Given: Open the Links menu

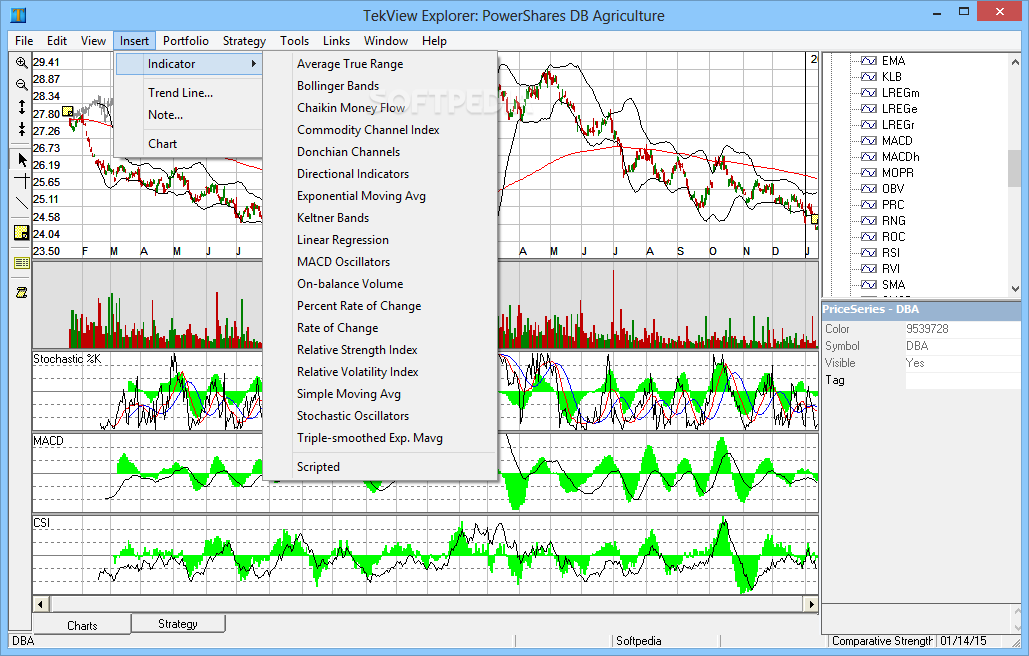Looking at the screenshot, I should click(336, 41).
